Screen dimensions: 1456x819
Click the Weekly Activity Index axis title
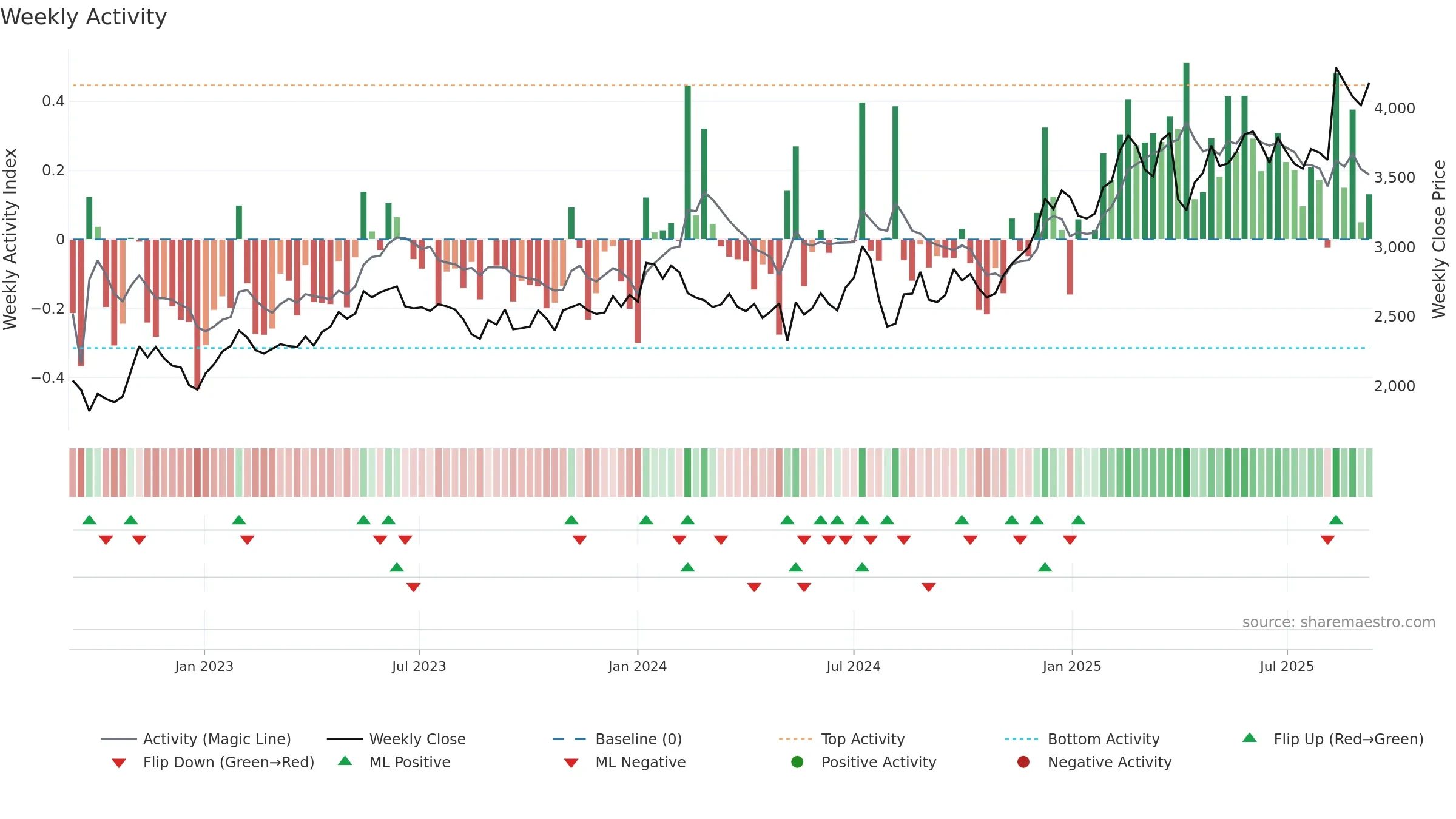tap(10, 239)
